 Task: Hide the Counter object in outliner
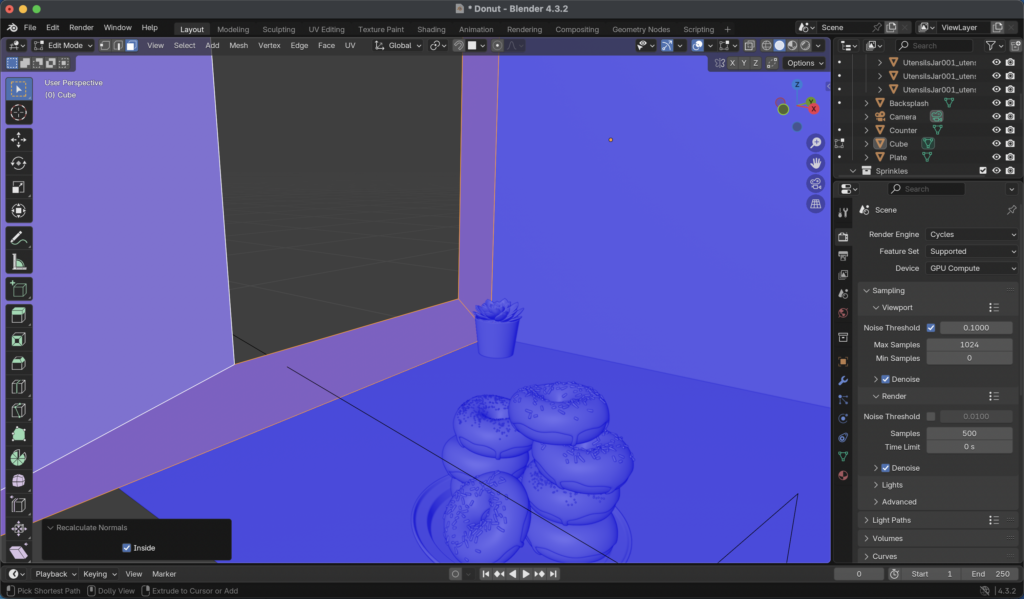click(996, 130)
